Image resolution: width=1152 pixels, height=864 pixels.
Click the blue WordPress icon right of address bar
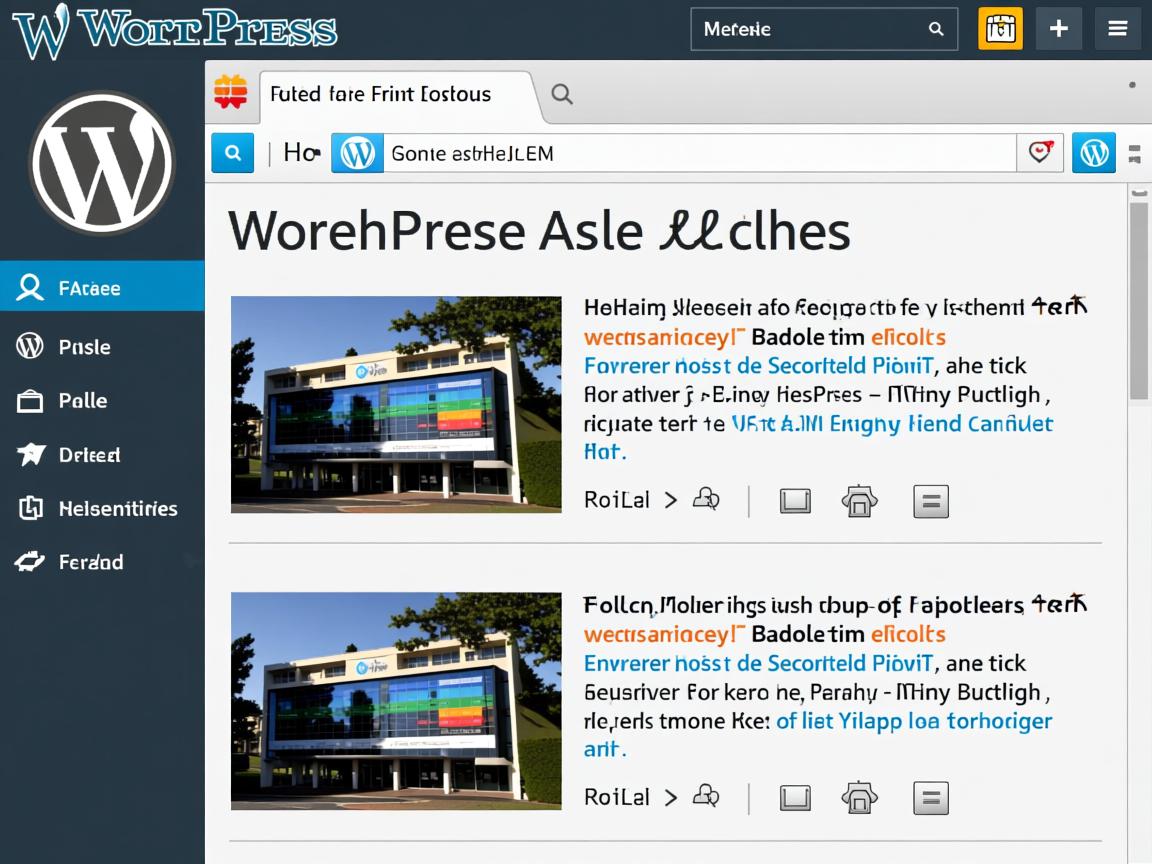[1094, 153]
